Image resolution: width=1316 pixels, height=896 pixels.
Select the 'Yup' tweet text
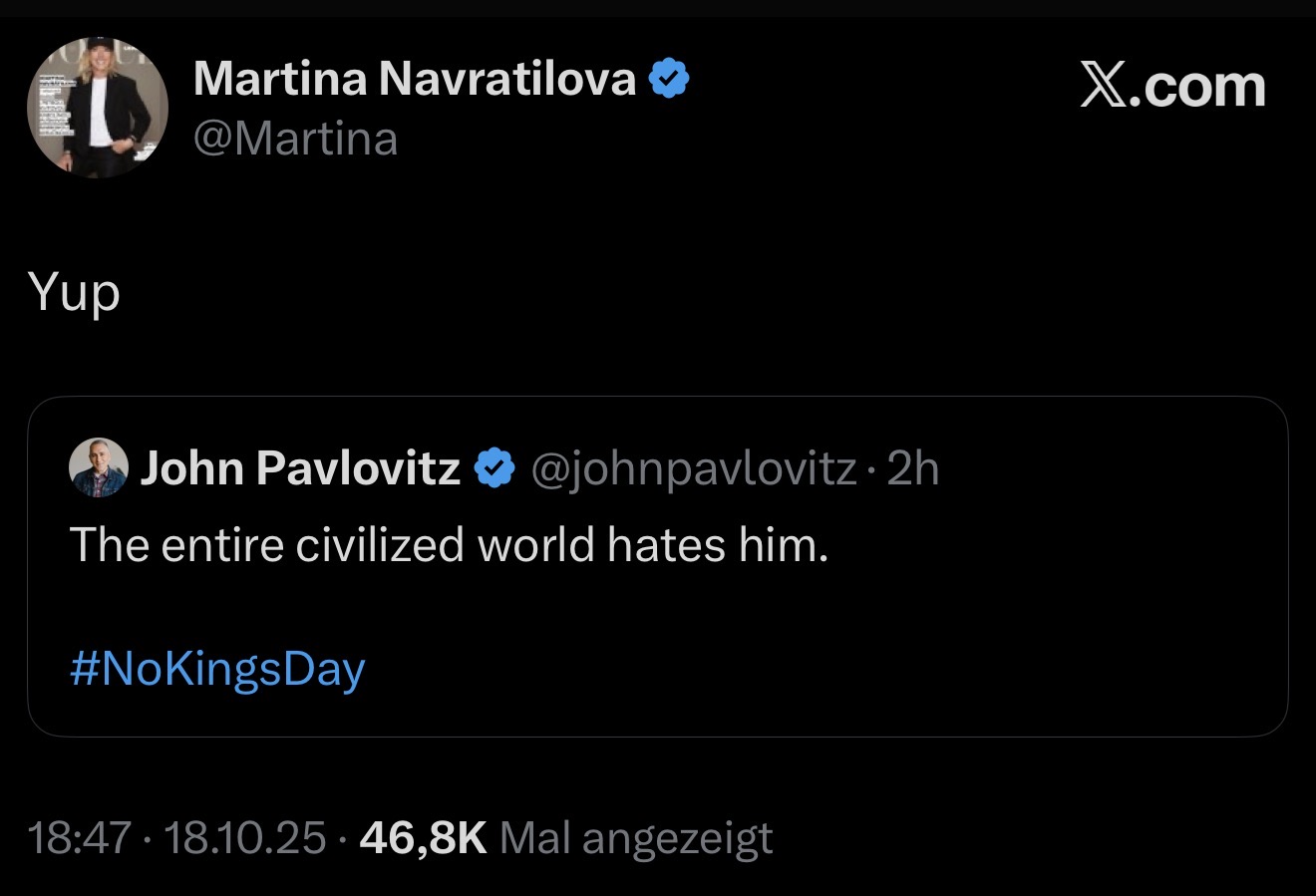[x=75, y=293]
